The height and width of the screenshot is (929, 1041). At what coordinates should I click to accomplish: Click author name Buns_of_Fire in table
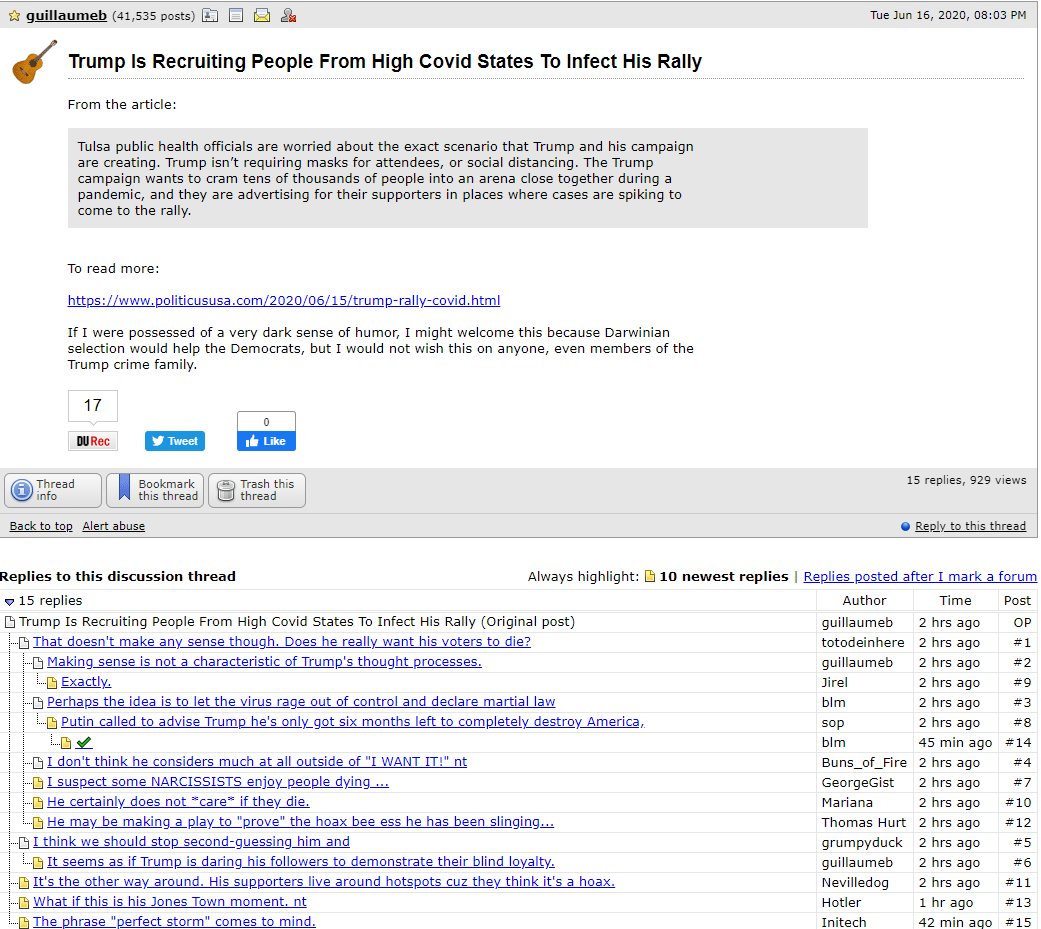(863, 762)
